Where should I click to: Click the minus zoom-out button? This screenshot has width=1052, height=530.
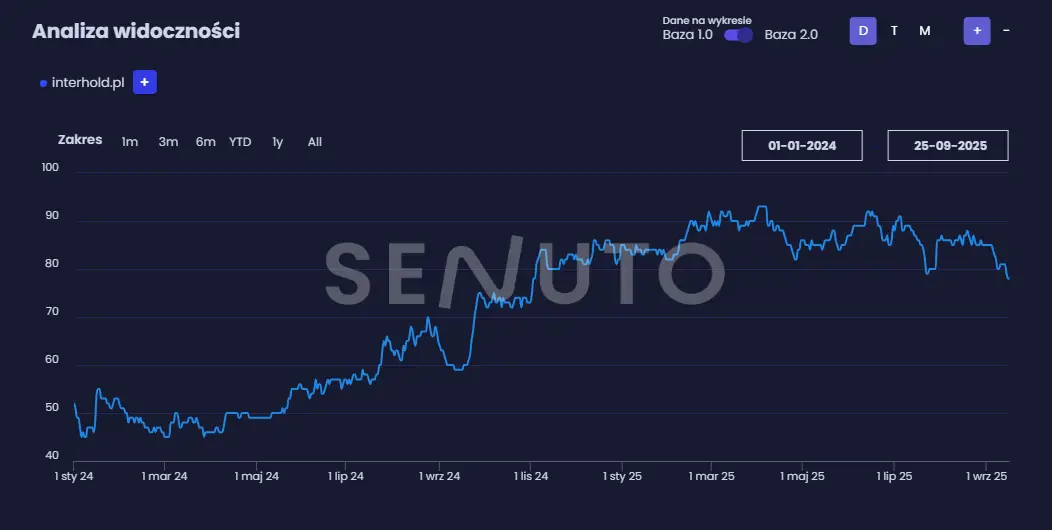tap(1006, 31)
